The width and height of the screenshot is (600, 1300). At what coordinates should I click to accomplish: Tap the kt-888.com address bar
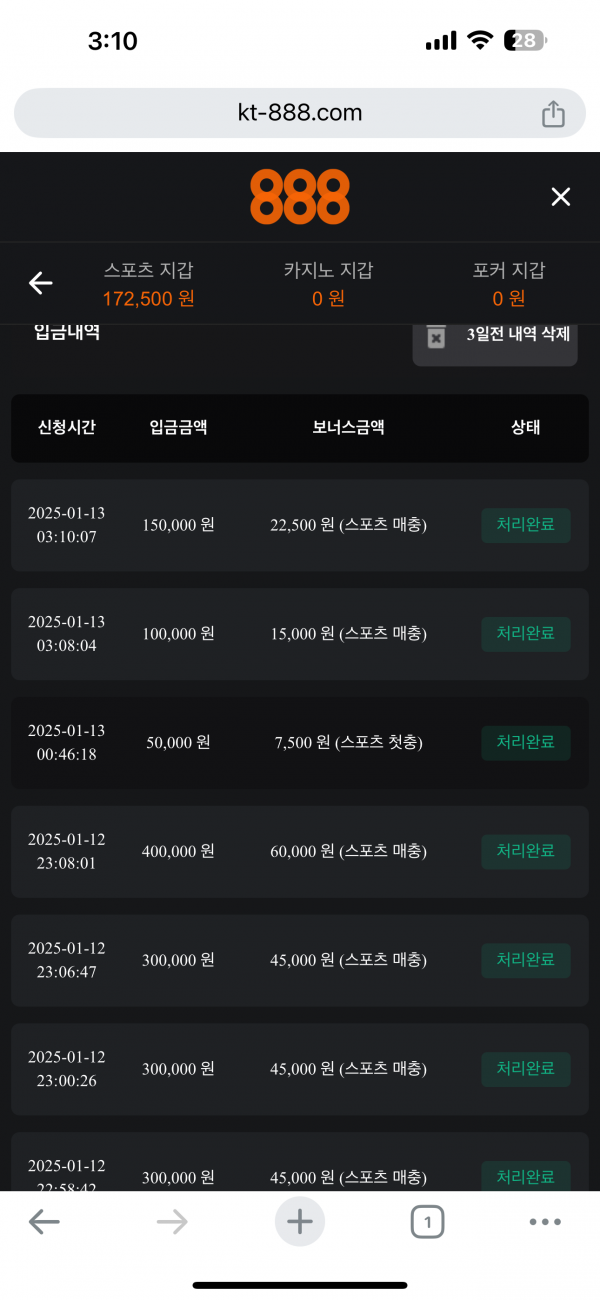pos(300,113)
